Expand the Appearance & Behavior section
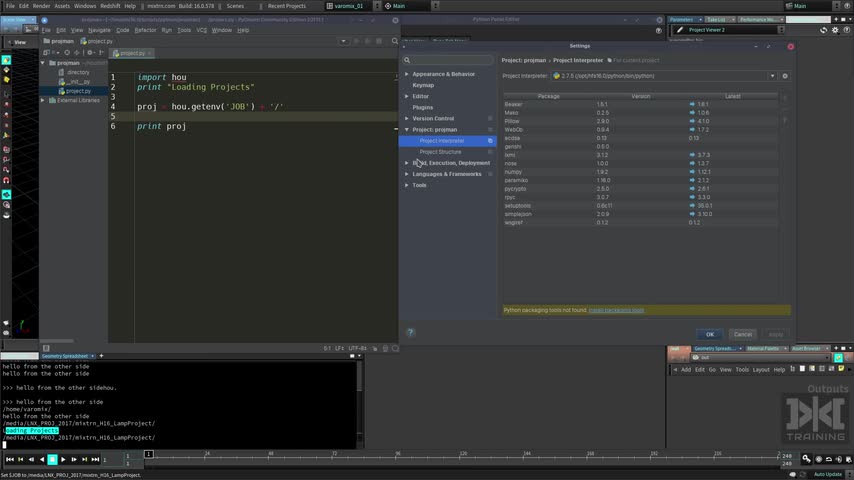This screenshot has height=480, width=854. click(407, 74)
